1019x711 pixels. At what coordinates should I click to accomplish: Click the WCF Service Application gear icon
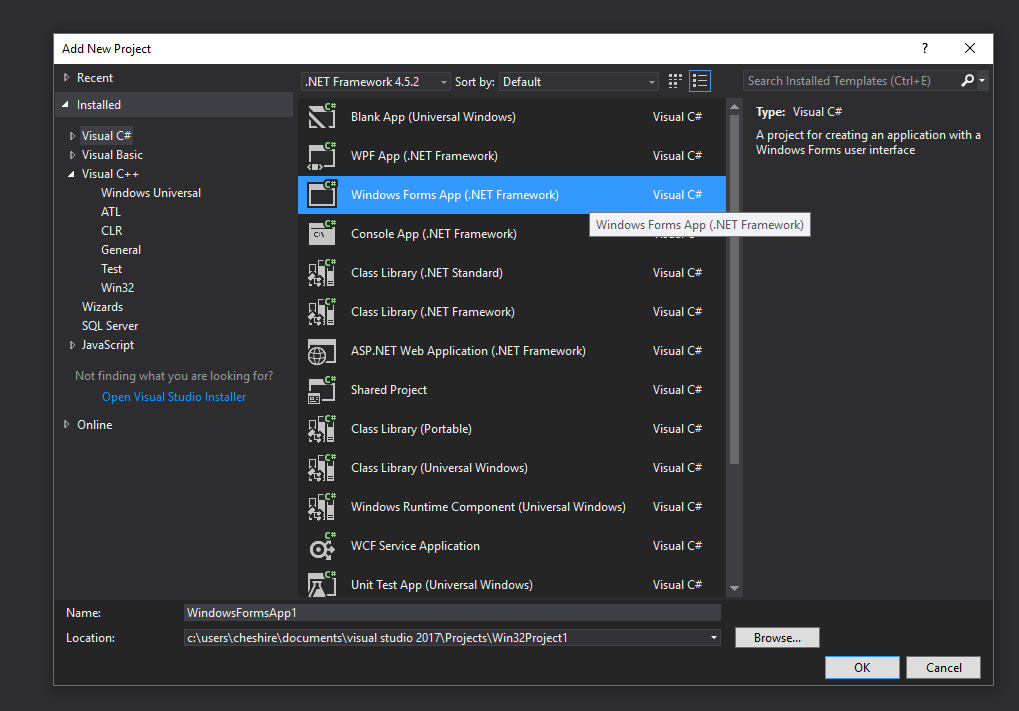coord(321,545)
